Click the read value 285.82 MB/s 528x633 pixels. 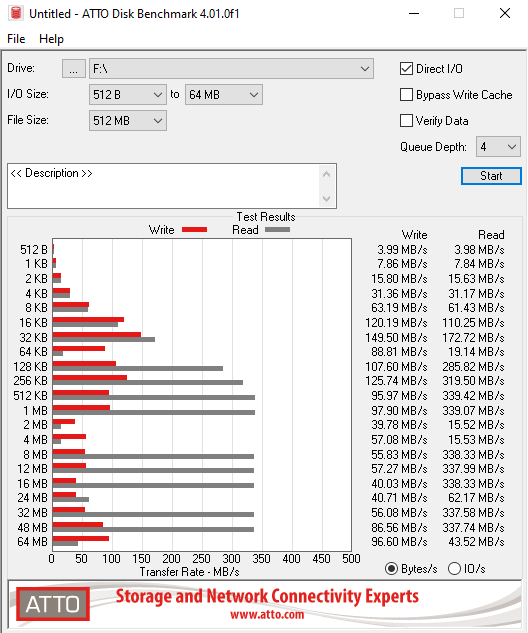click(x=473, y=367)
